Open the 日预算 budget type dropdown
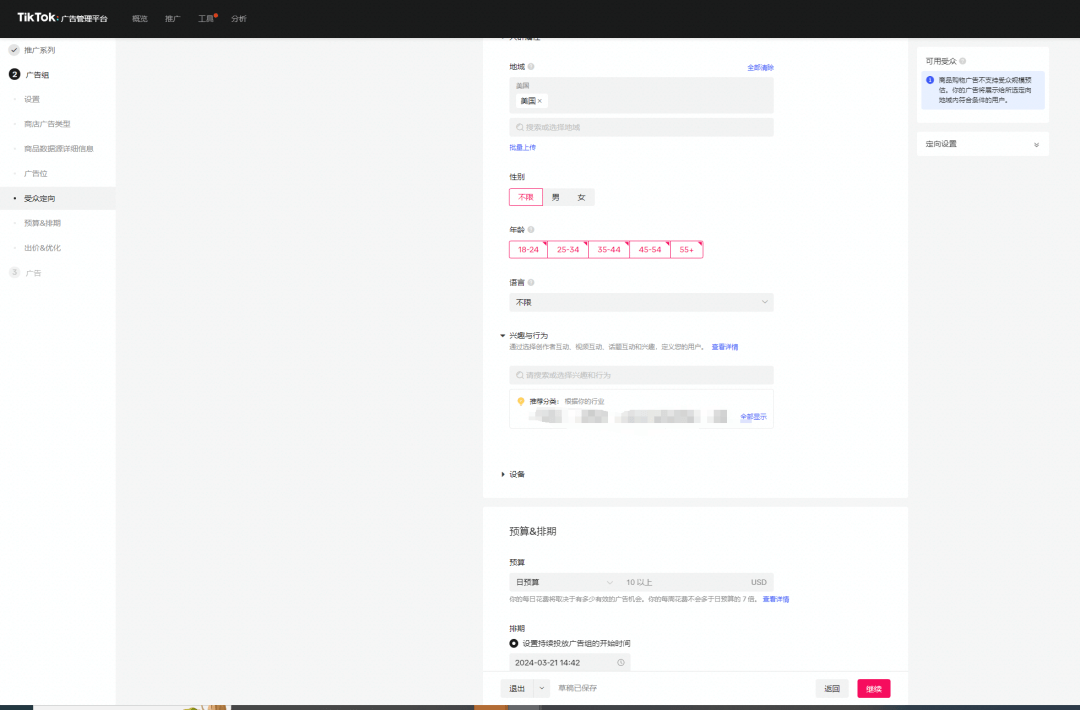 [x=563, y=583]
